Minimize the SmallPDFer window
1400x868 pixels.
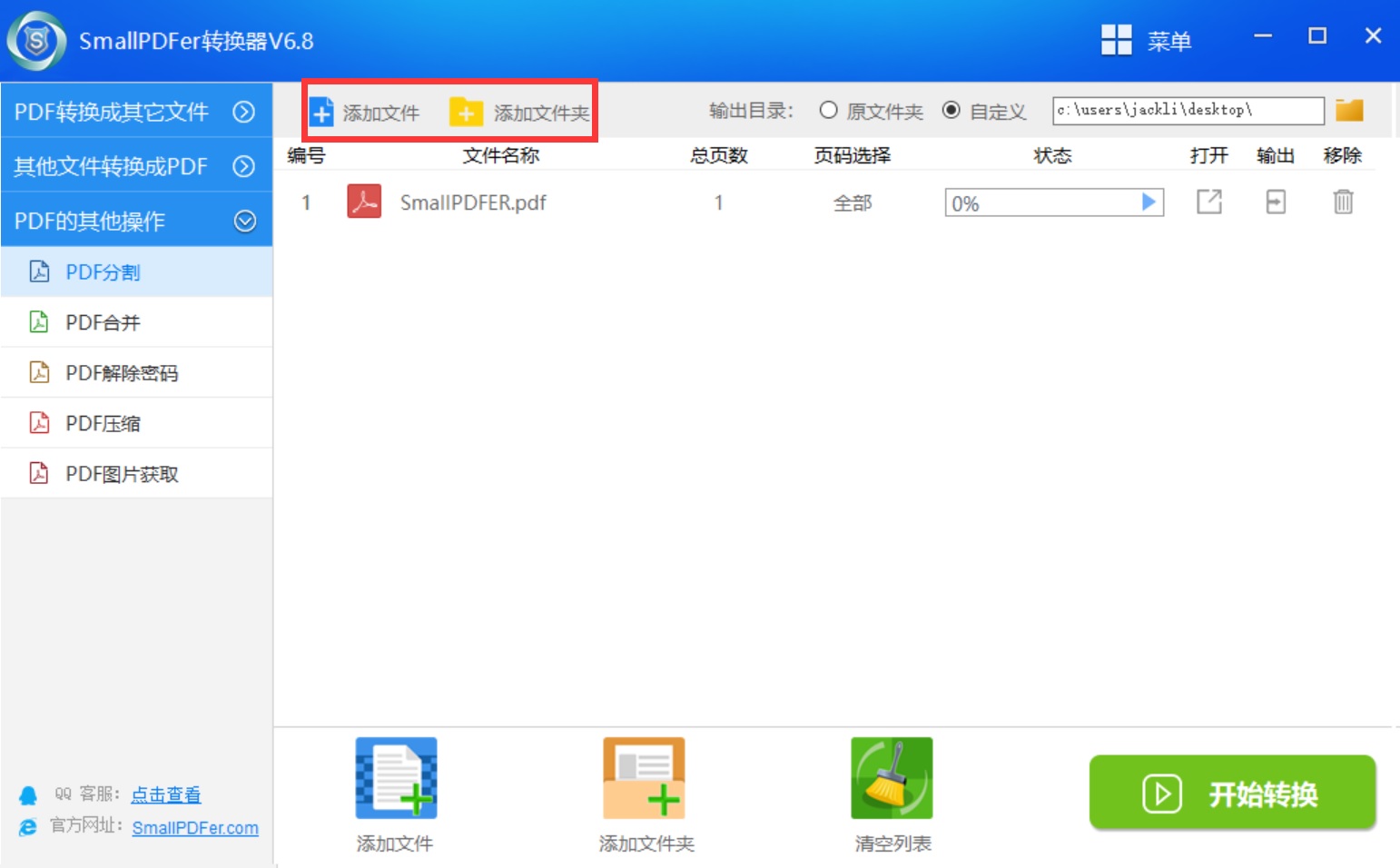click(1263, 36)
